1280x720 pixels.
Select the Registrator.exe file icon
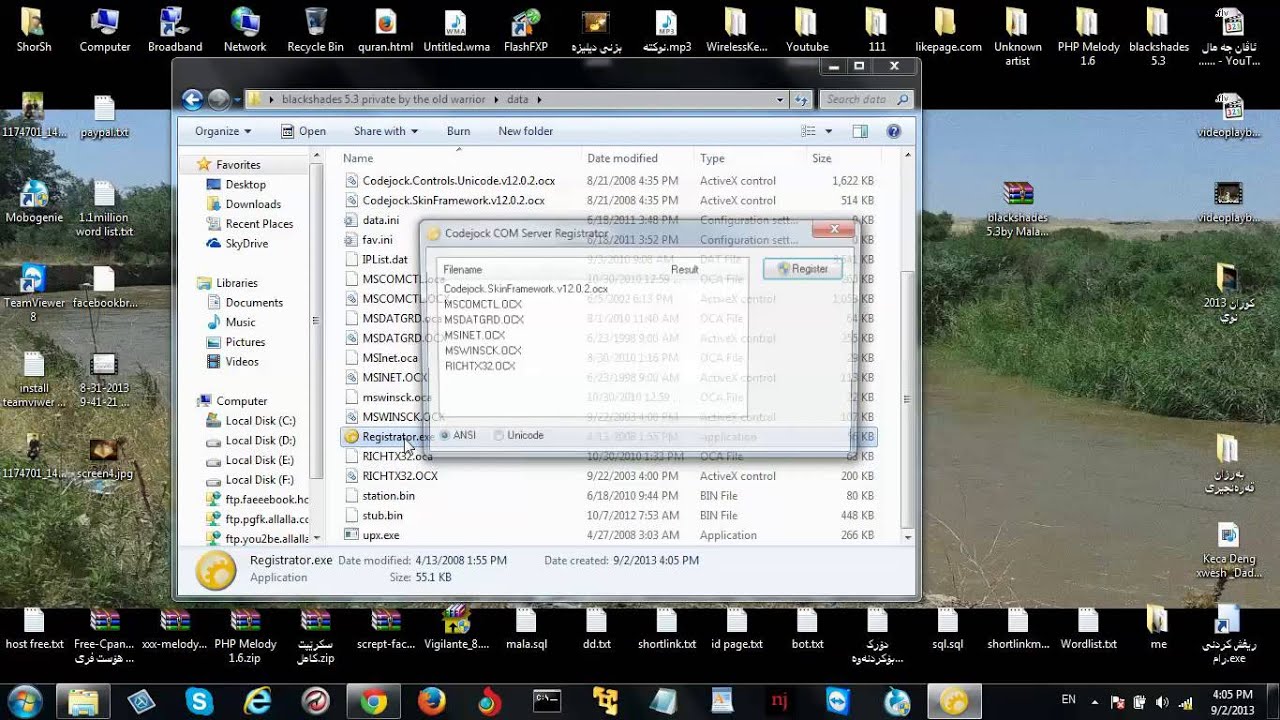pos(351,437)
